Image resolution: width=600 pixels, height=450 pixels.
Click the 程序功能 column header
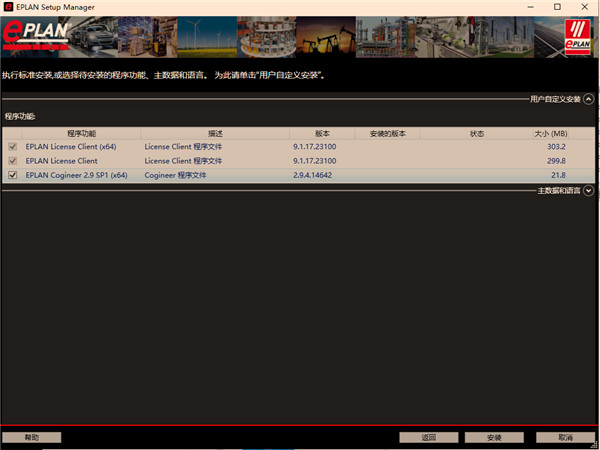click(x=82, y=134)
